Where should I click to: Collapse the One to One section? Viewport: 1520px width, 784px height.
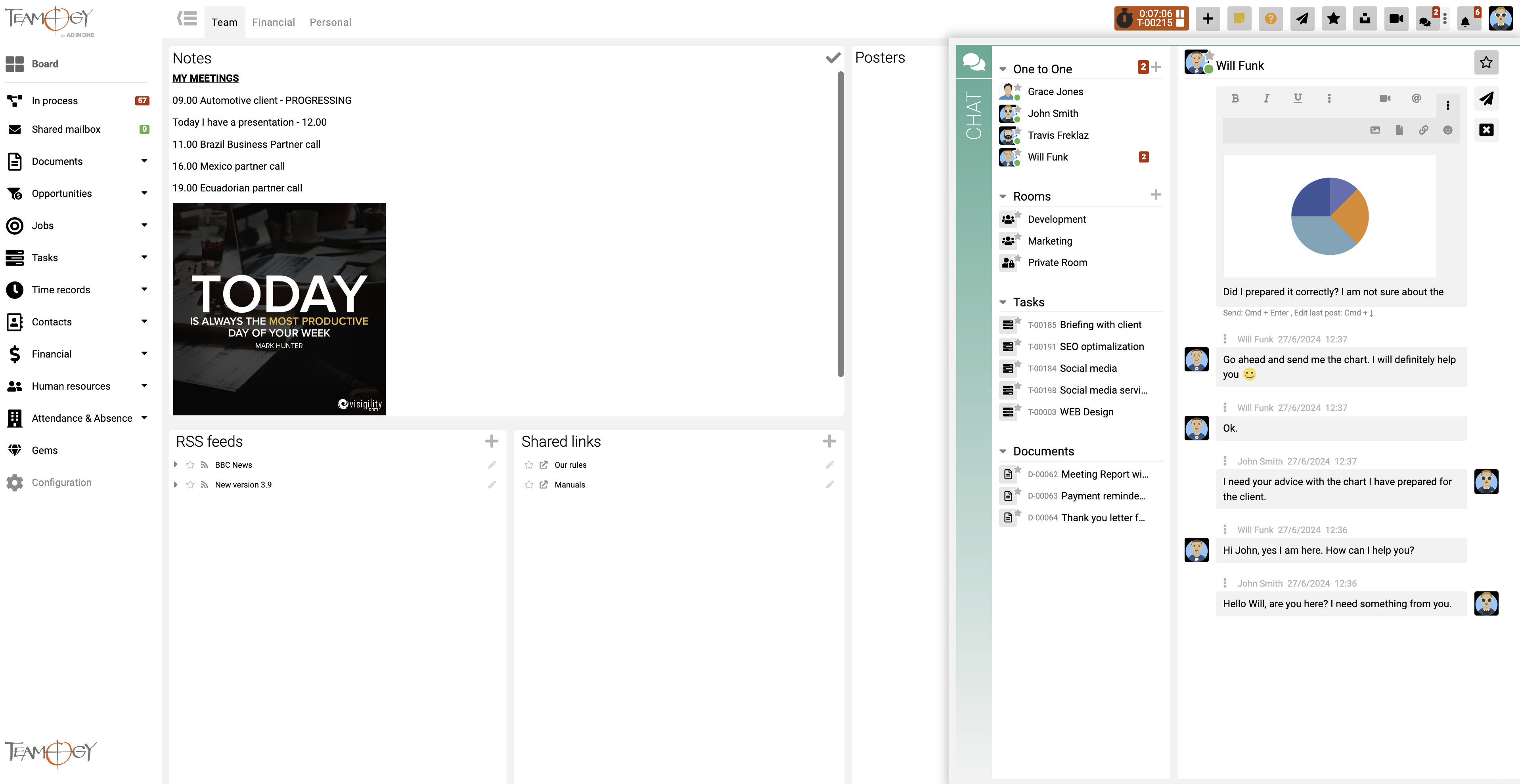click(x=1003, y=70)
